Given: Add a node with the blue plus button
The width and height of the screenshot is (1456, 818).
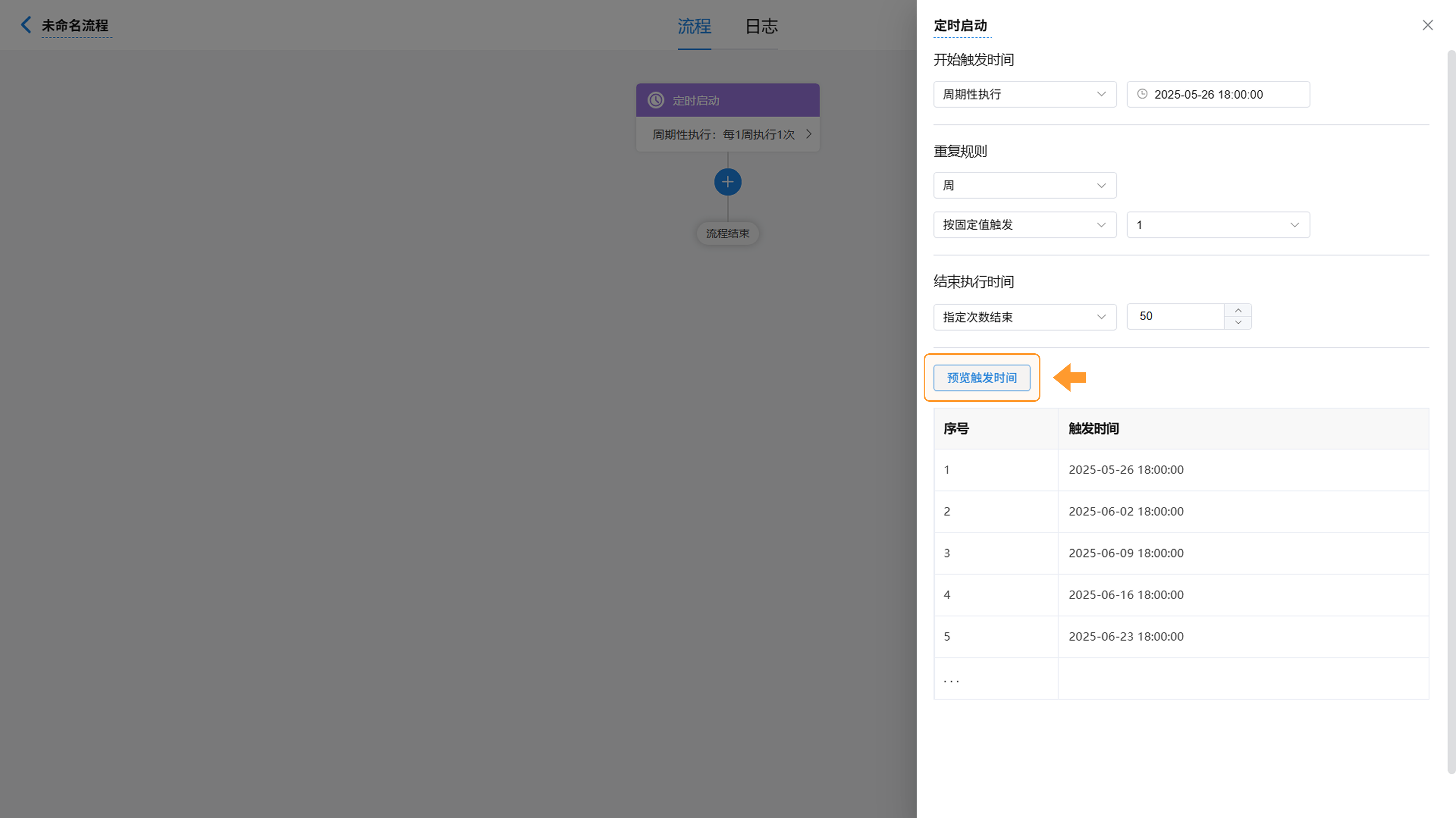Looking at the screenshot, I should point(728,182).
